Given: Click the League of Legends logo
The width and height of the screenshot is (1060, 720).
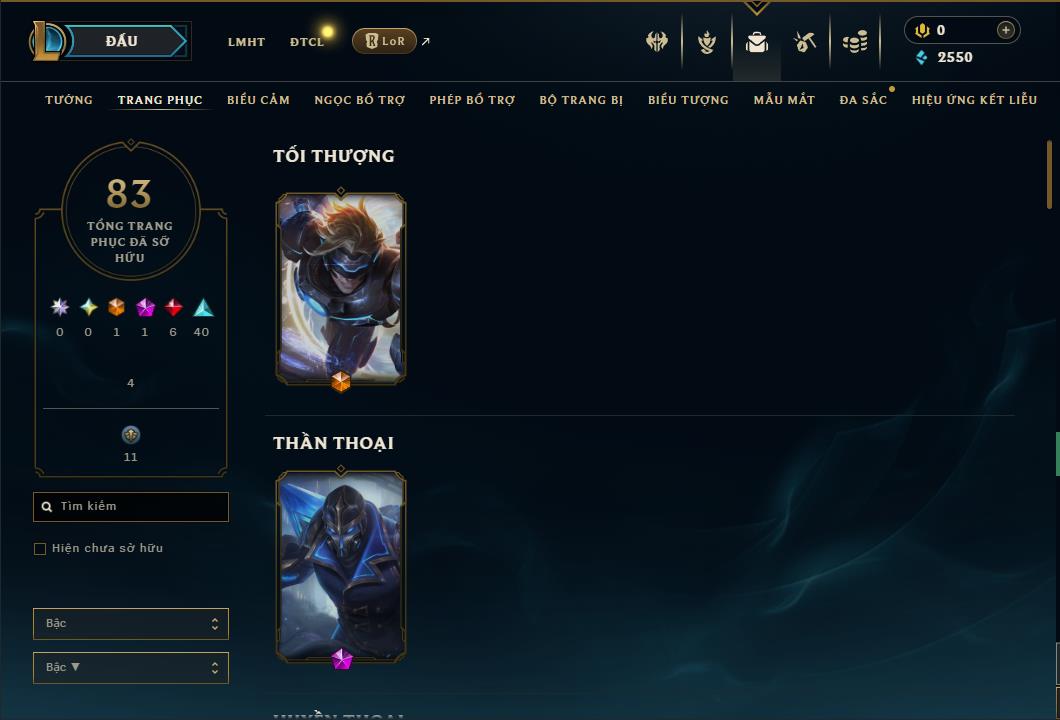Looking at the screenshot, I should coord(46,41).
